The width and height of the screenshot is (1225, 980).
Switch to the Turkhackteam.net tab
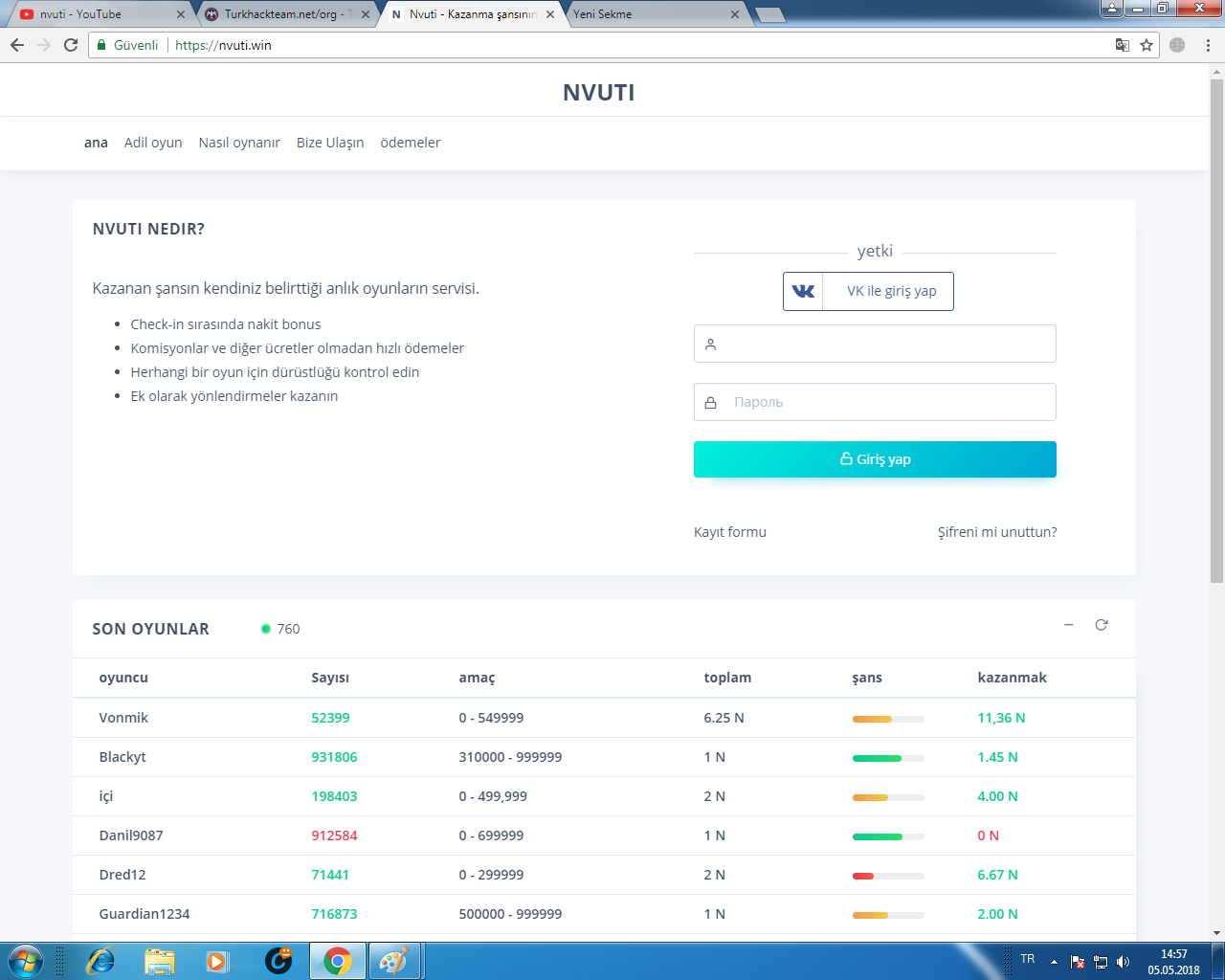(x=283, y=14)
